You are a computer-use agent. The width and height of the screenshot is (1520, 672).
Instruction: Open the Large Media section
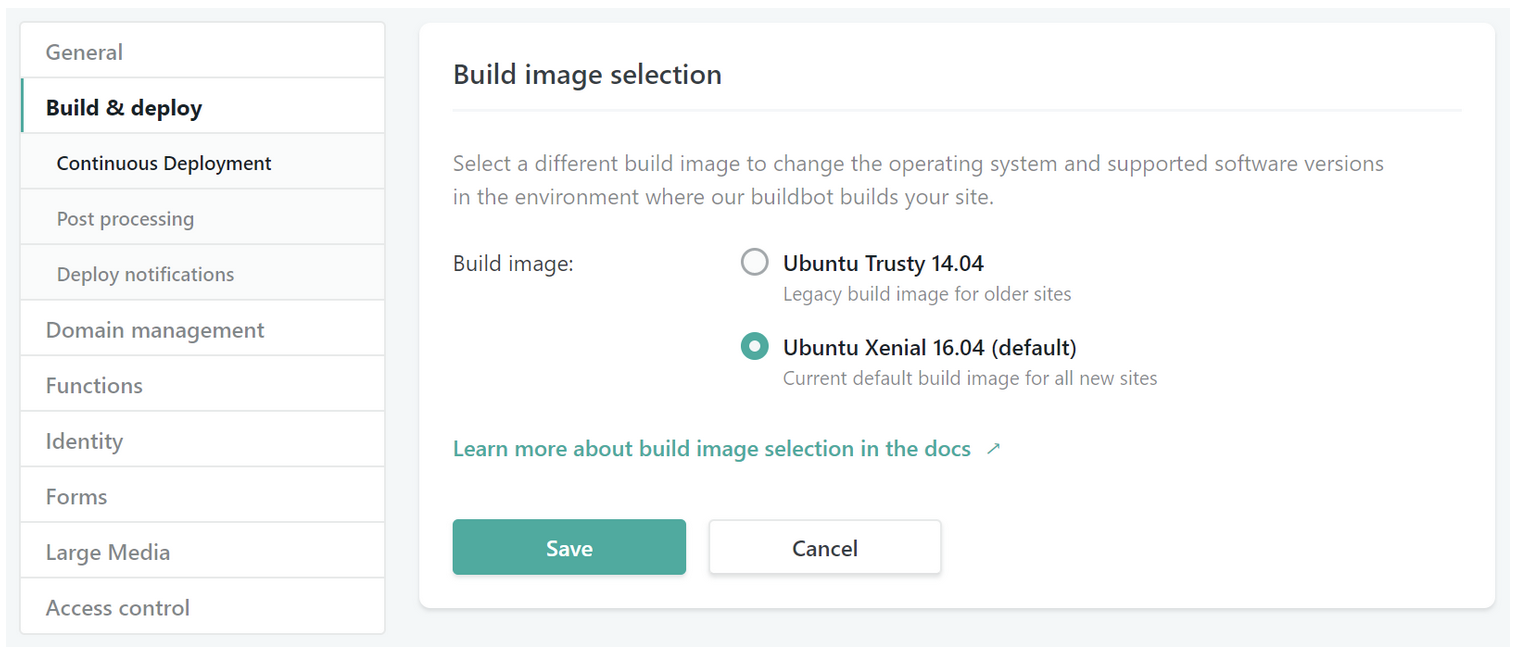coord(107,552)
